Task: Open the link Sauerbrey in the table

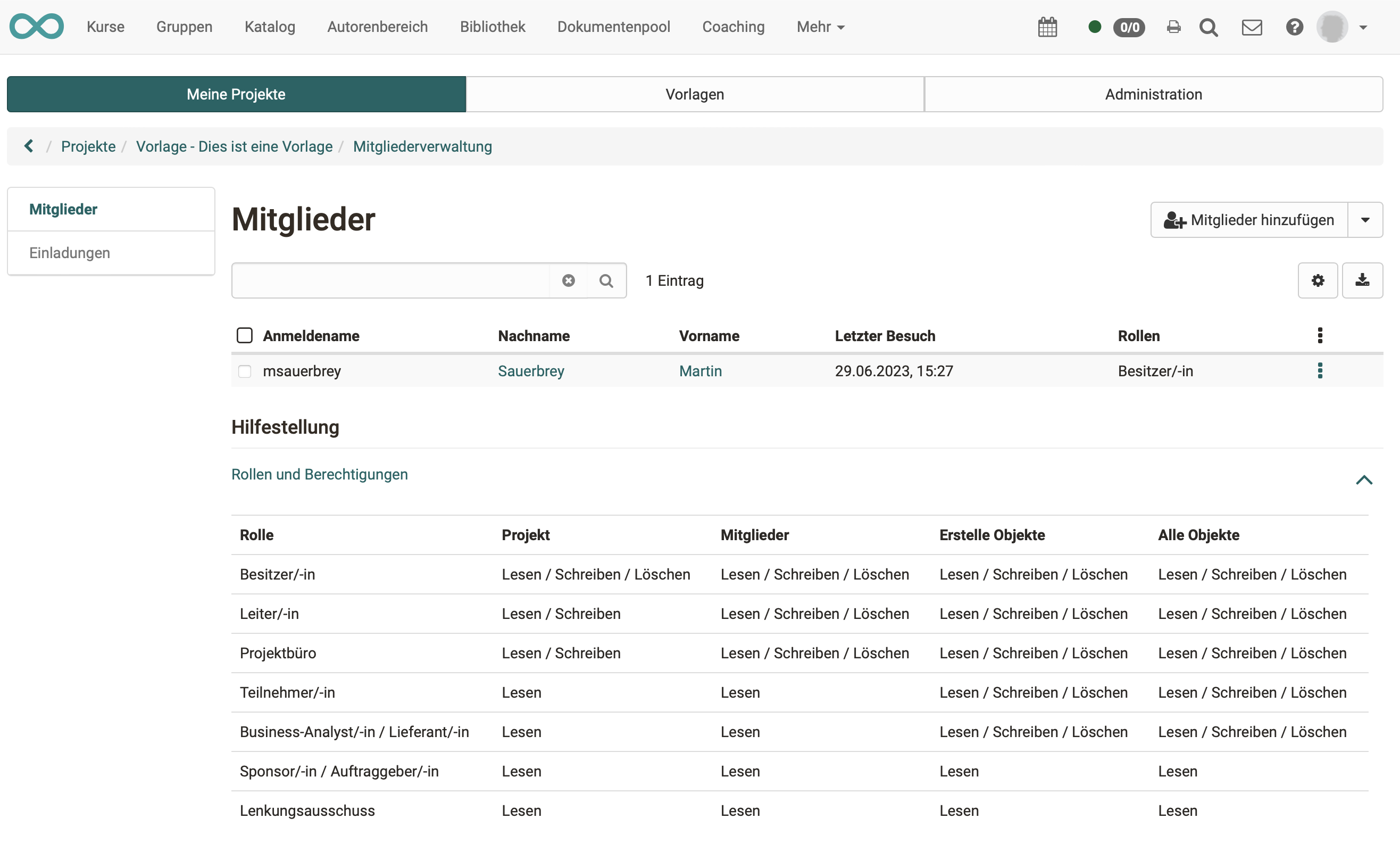Action: click(x=531, y=371)
